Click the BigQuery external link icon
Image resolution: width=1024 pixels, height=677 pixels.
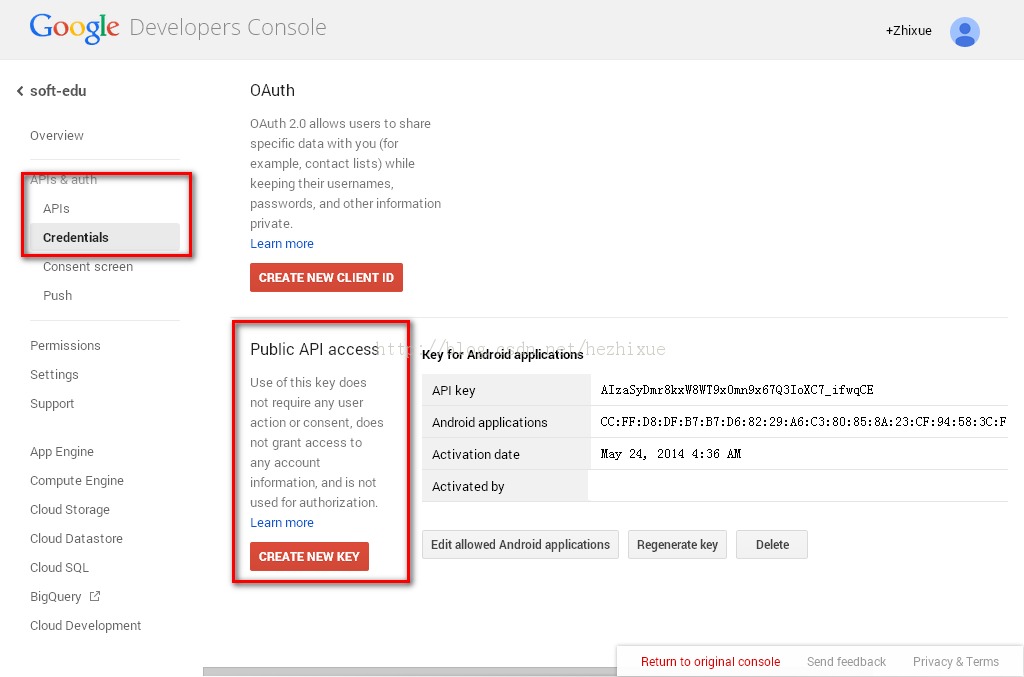coord(95,596)
